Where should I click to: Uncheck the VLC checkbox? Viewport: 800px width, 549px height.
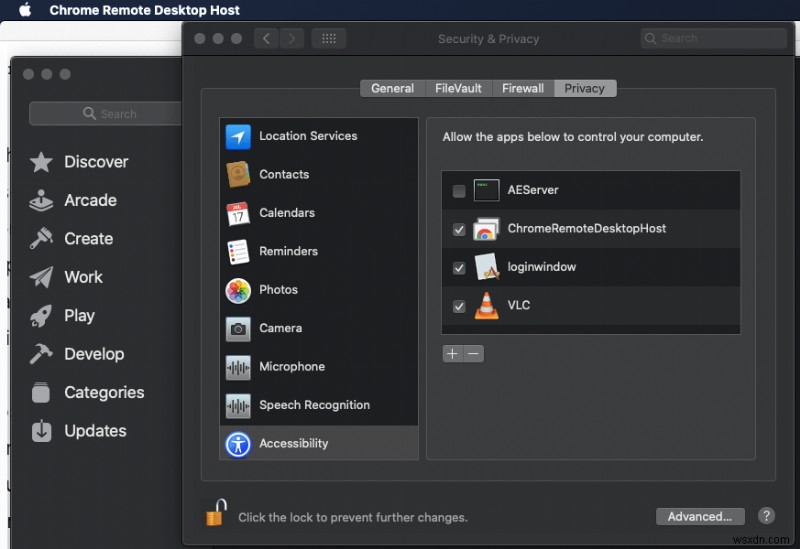(x=459, y=306)
